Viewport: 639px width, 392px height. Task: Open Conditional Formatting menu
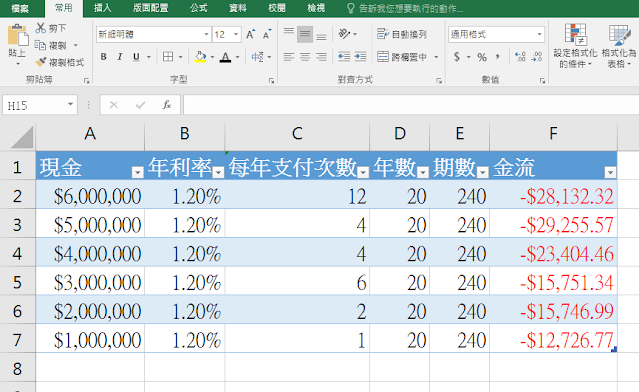(575, 46)
